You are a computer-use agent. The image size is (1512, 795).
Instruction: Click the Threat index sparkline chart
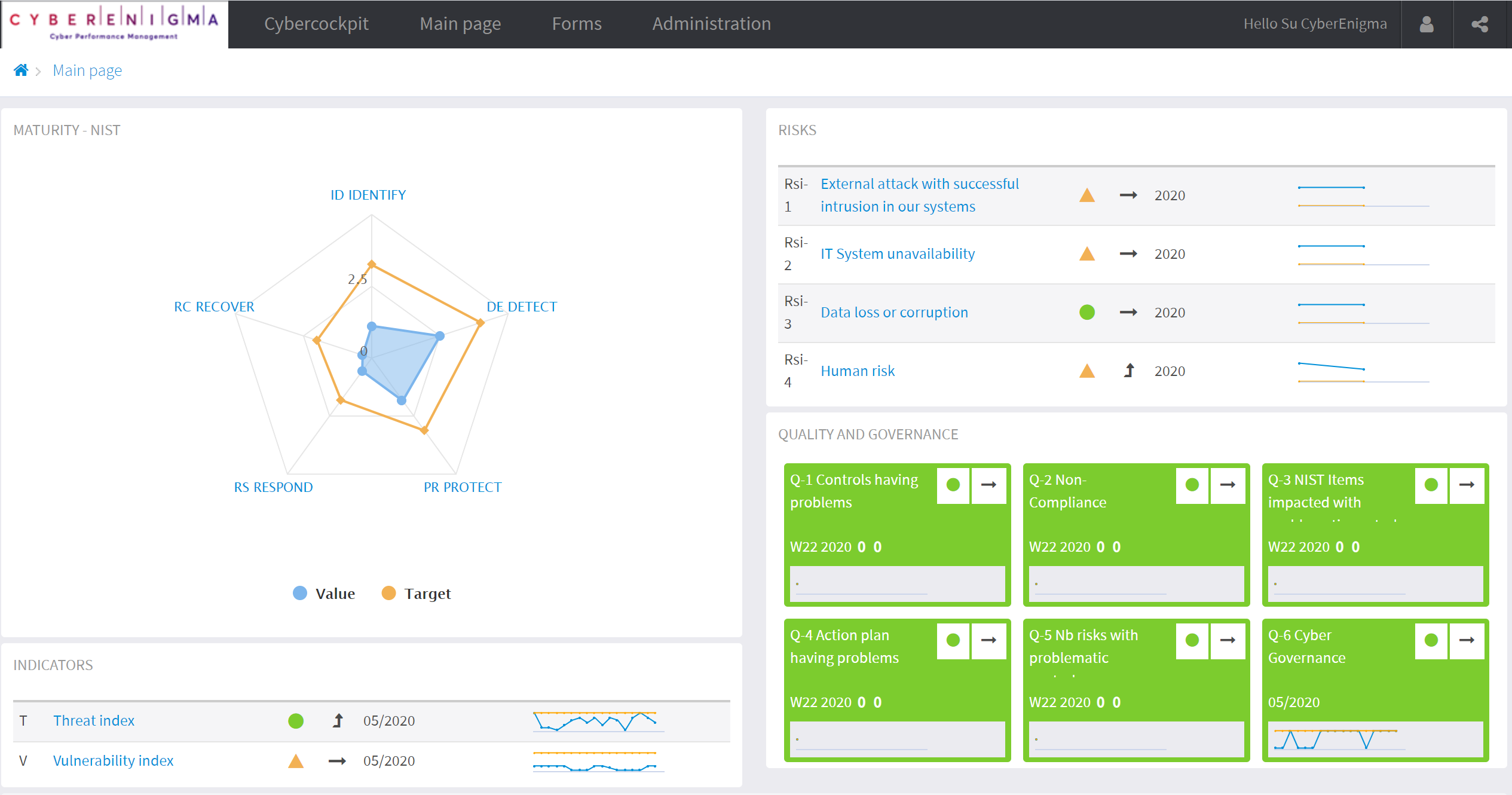click(x=597, y=721)
